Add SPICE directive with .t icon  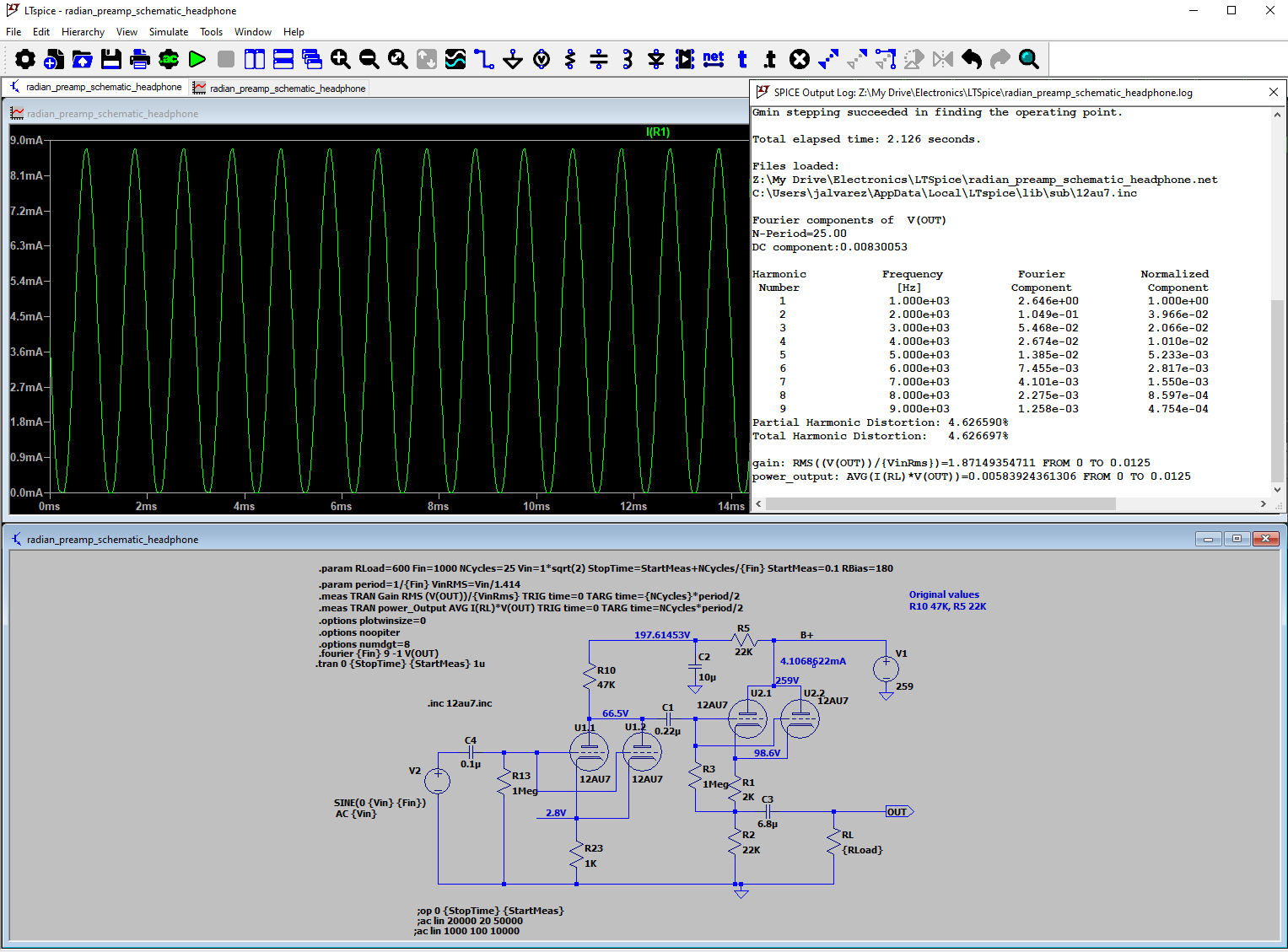tap(770, 59)
